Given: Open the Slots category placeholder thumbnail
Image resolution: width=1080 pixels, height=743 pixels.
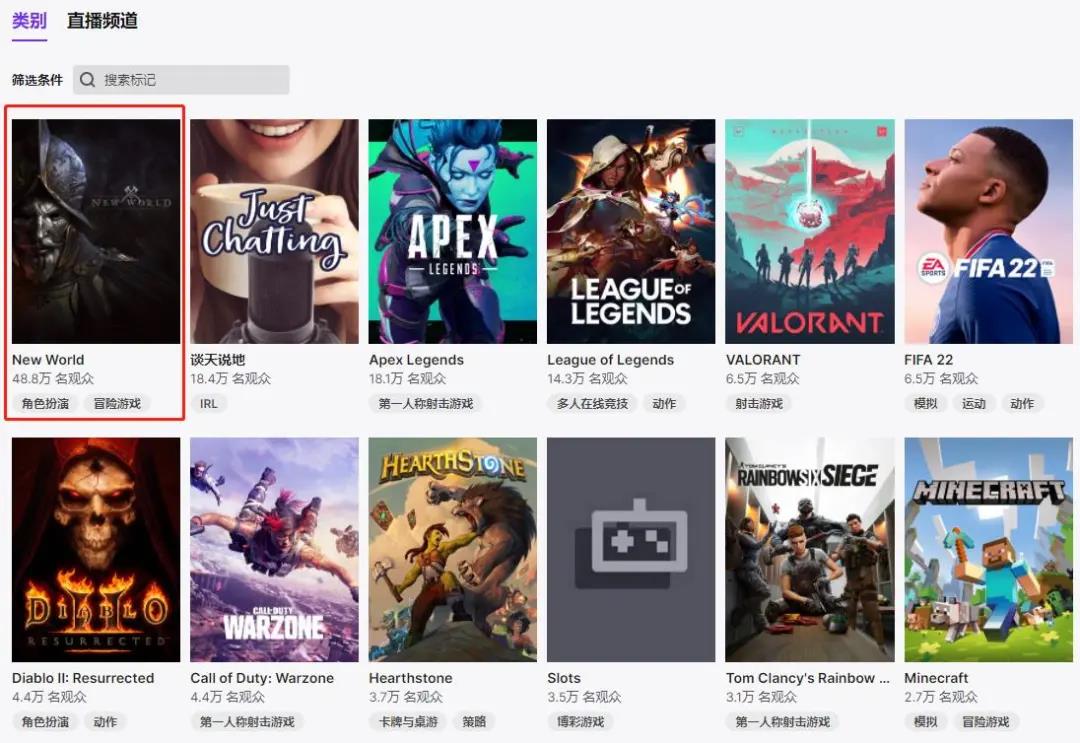Looking at the screenshot, I should tap(631, 549).
